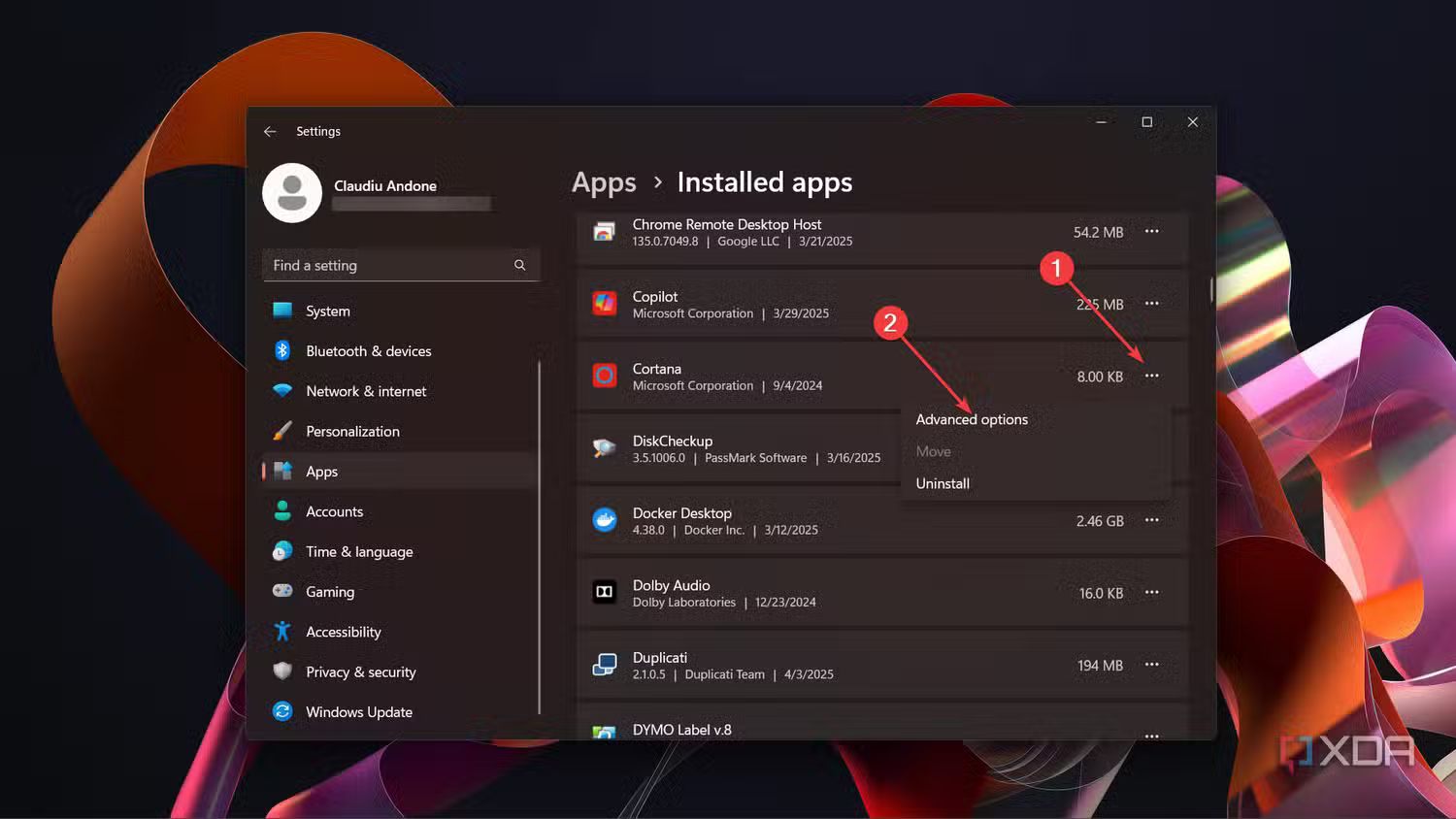Image resolution: width=1456 pixels, height=819 pixels.
Task: Click the Windows Update sidebar icon
Action: (x=282, y=711)
